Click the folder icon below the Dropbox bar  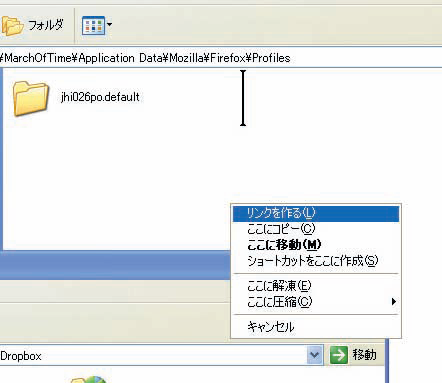(x=88, y=380)
